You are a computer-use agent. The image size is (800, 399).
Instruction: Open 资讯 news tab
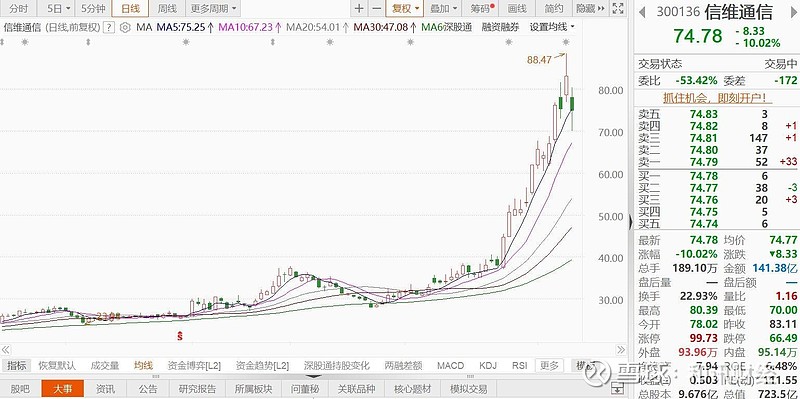[106, 389]
